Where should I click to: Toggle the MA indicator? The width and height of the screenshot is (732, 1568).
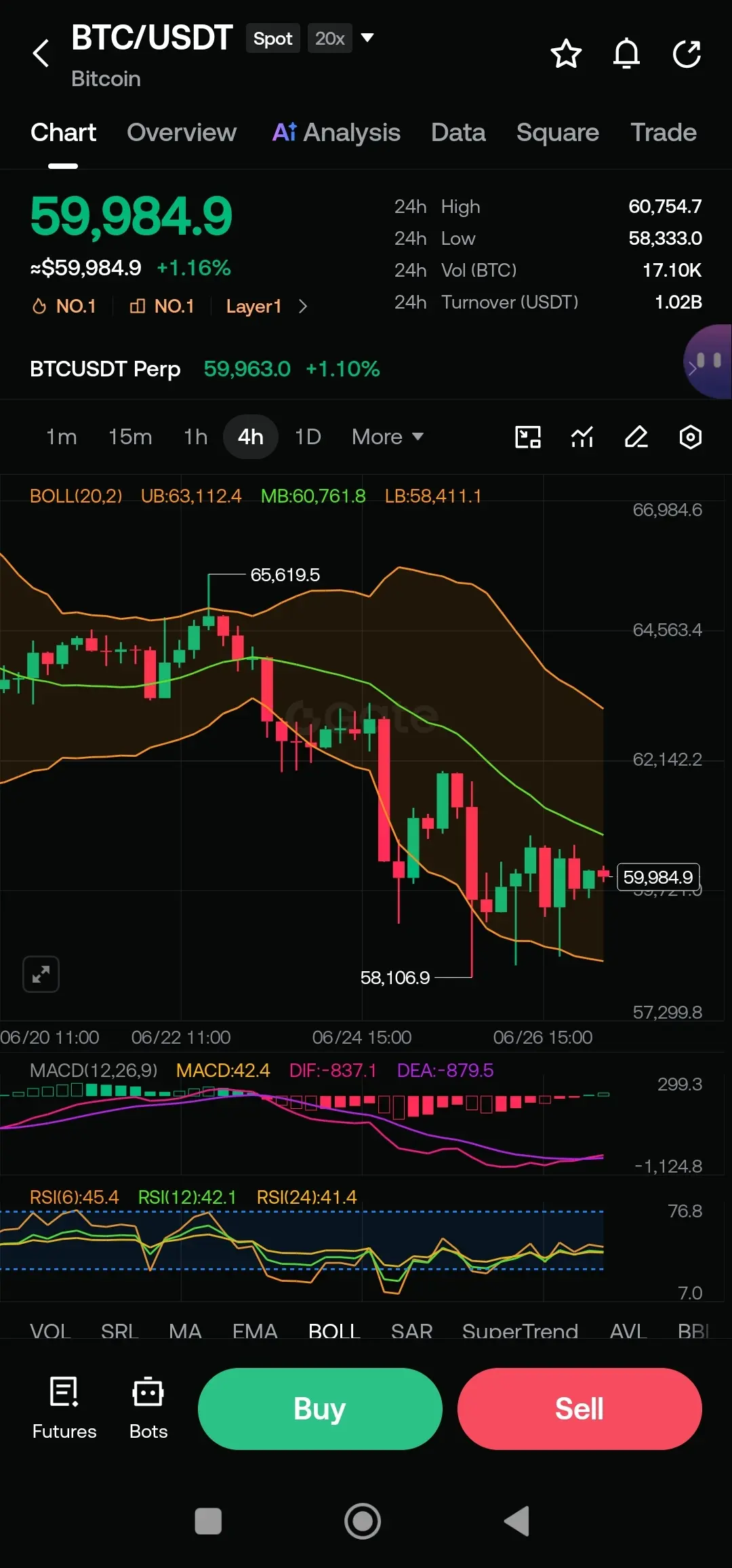[x=185, y=1331]
